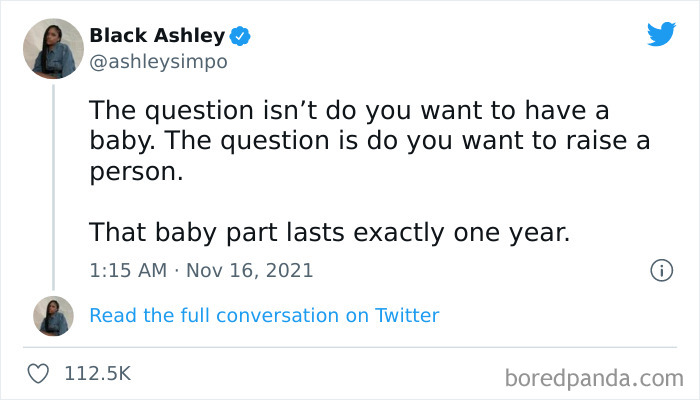Viewport: 700px width, 400px height.
Task: Click the word 'Read' in the conversation link
Action: [111, 315]
